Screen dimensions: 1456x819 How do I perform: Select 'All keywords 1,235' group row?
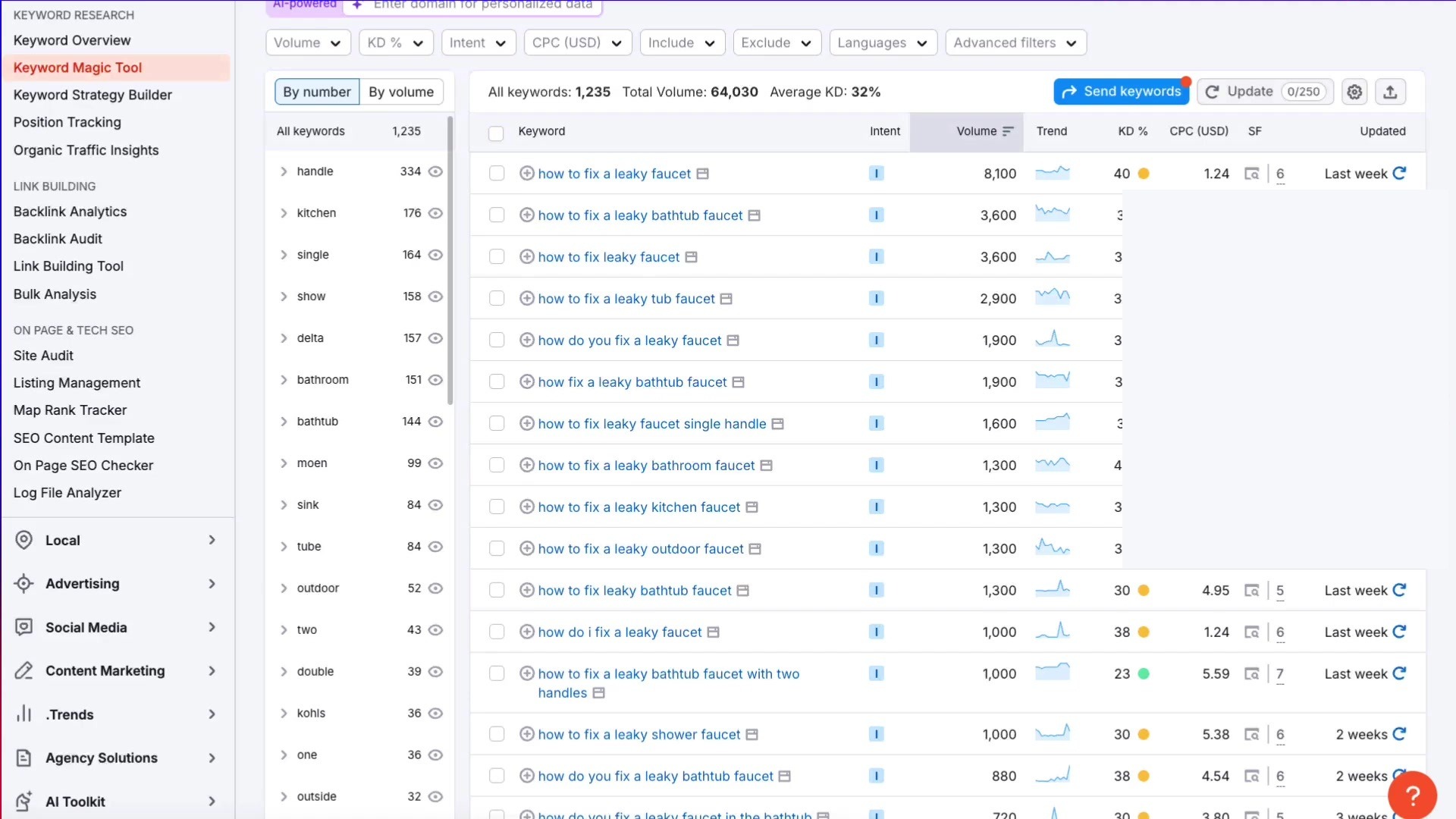pyautogui.click(x=357, y=131)
